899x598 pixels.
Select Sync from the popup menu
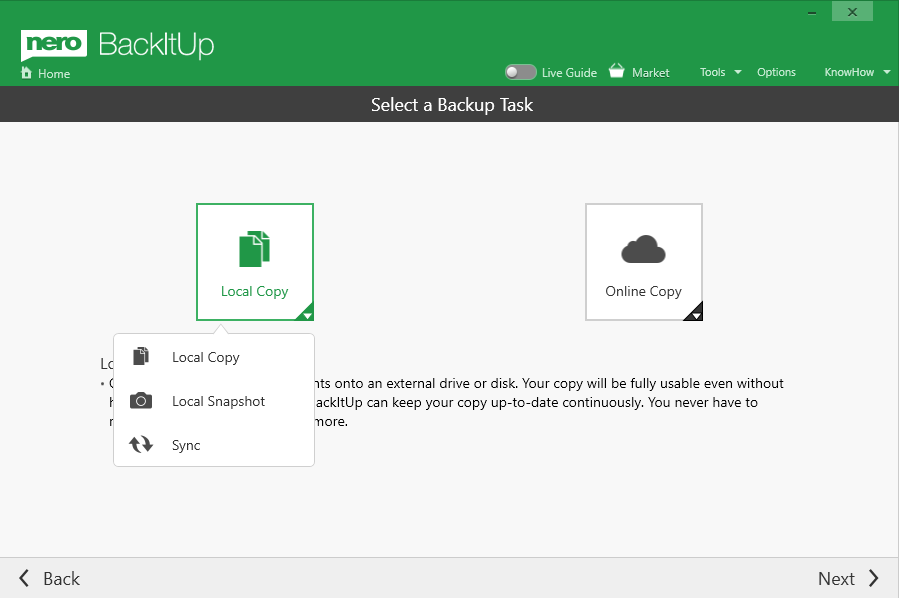[187, 445]
